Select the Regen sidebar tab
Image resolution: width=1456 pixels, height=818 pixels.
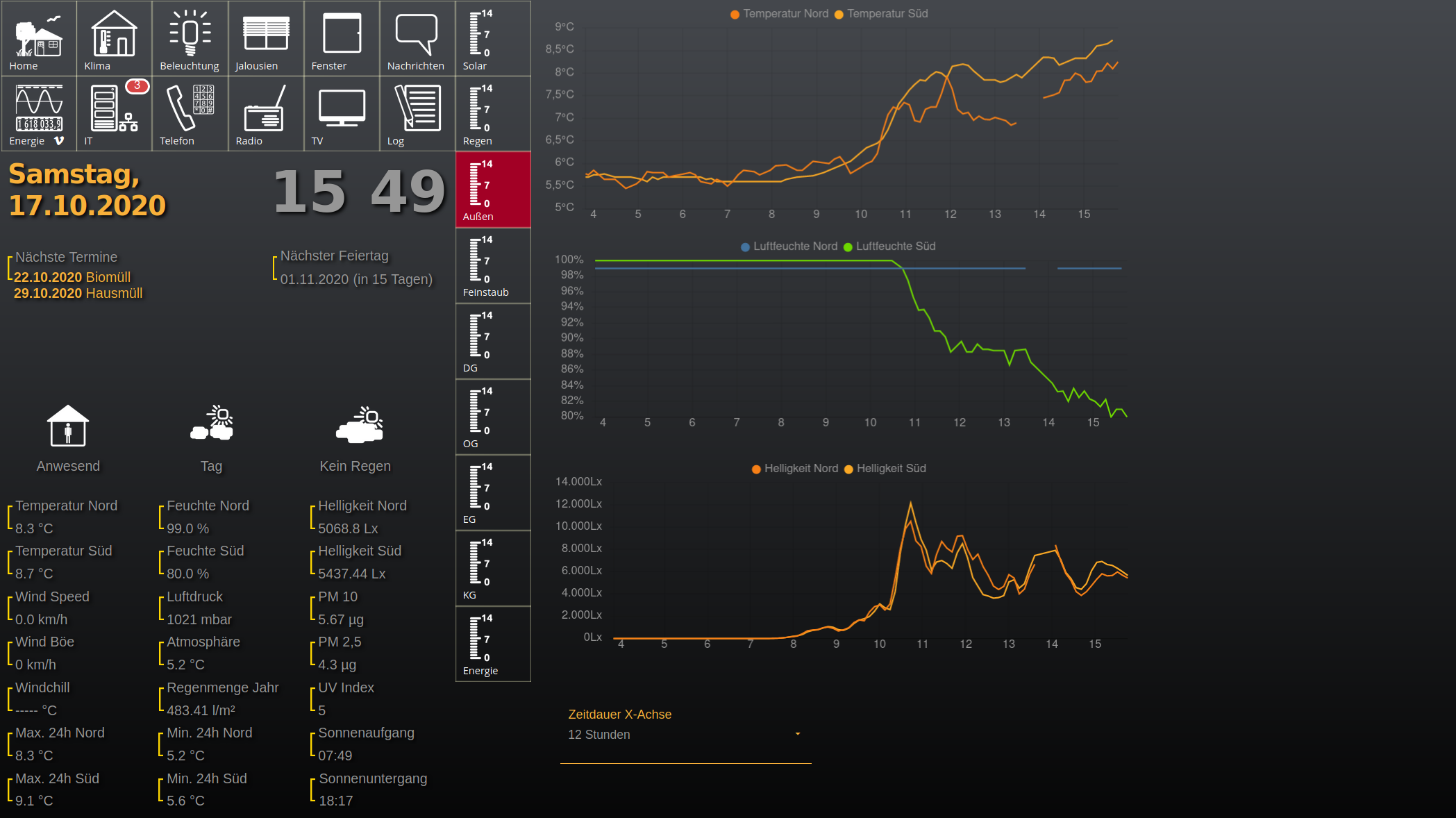[x=493, y=114]
